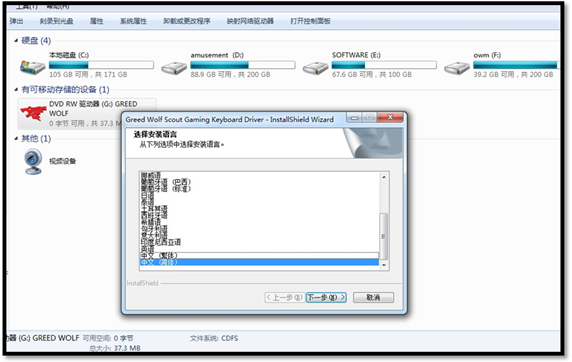
Task: Select 英语 in the language list
Action: coord(259,249)
